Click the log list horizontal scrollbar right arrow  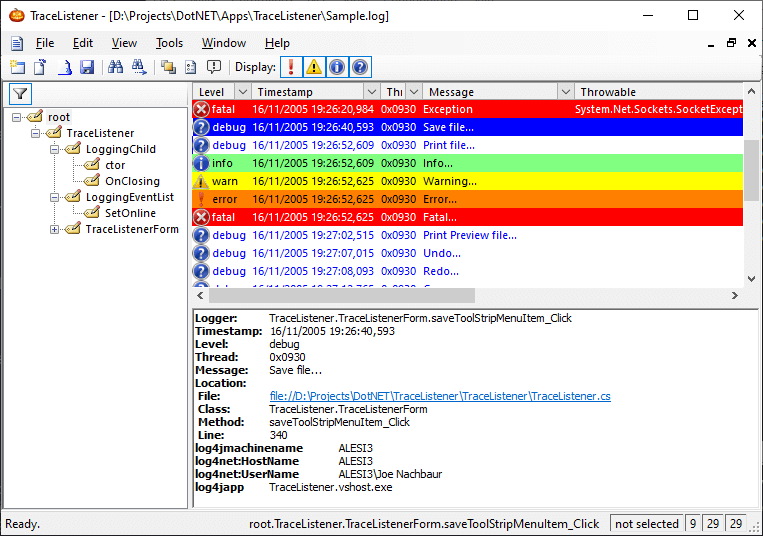pyautogui.click(x=735, y=296)
